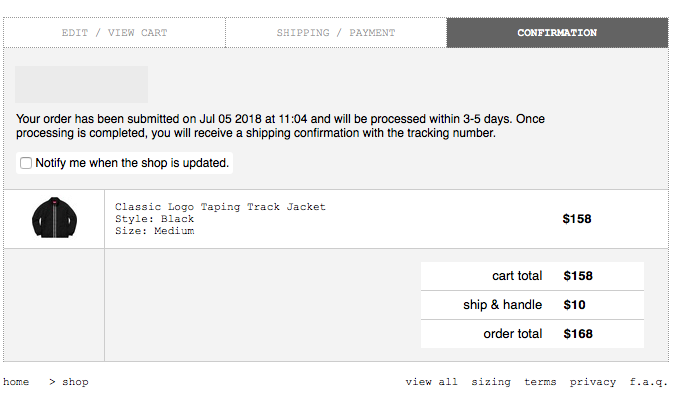Click the Classic Logo Taping Track Jacket name
Screen dimensions: 687x399
coord(220,207)
